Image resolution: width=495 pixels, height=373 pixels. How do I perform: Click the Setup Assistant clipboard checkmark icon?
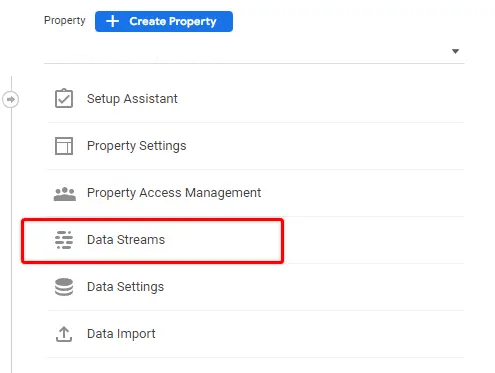[x=64, y=98]
